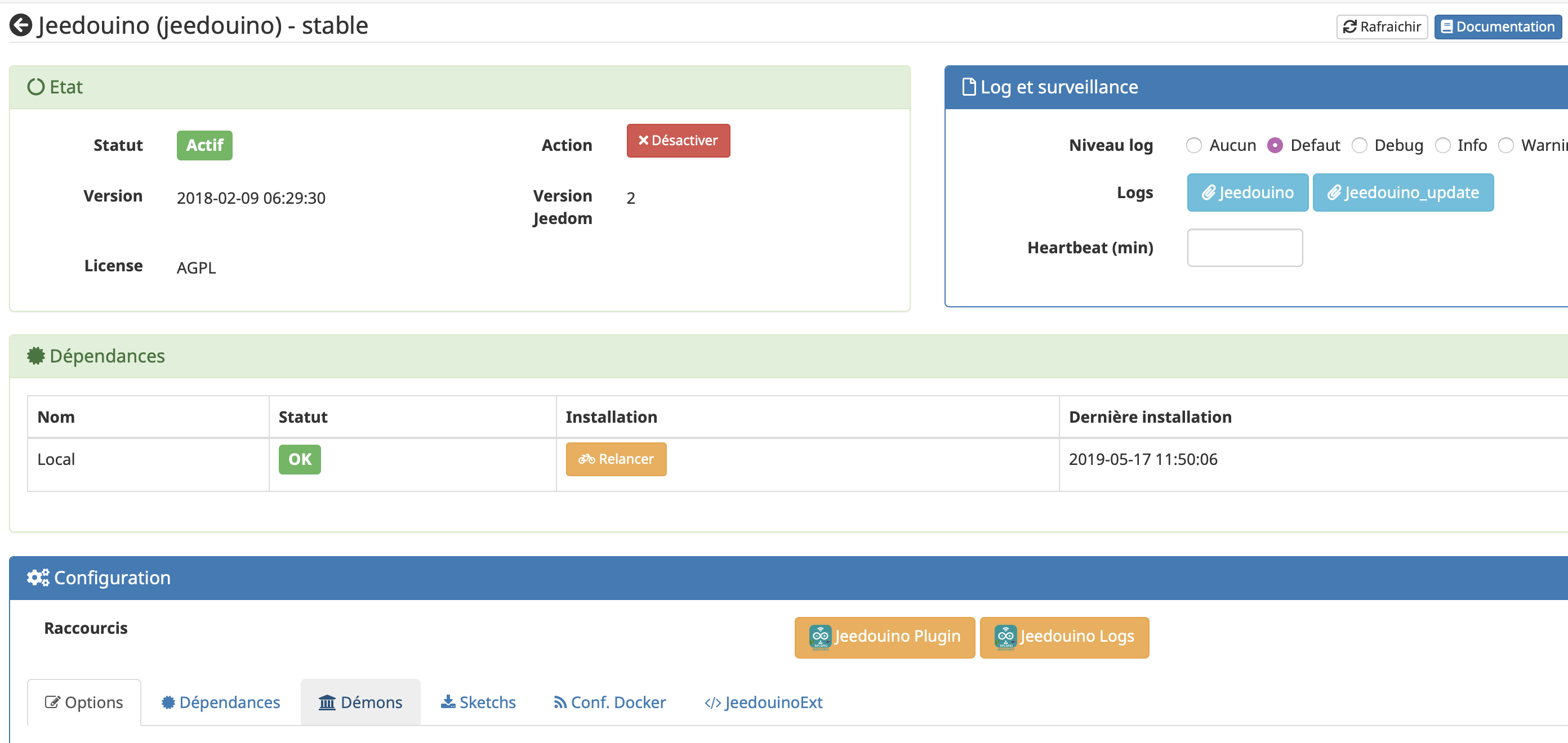Open the Jeedouino Plugin shortcut
The width and height of the screenshot is (1568, 743).
pos(884,637)
